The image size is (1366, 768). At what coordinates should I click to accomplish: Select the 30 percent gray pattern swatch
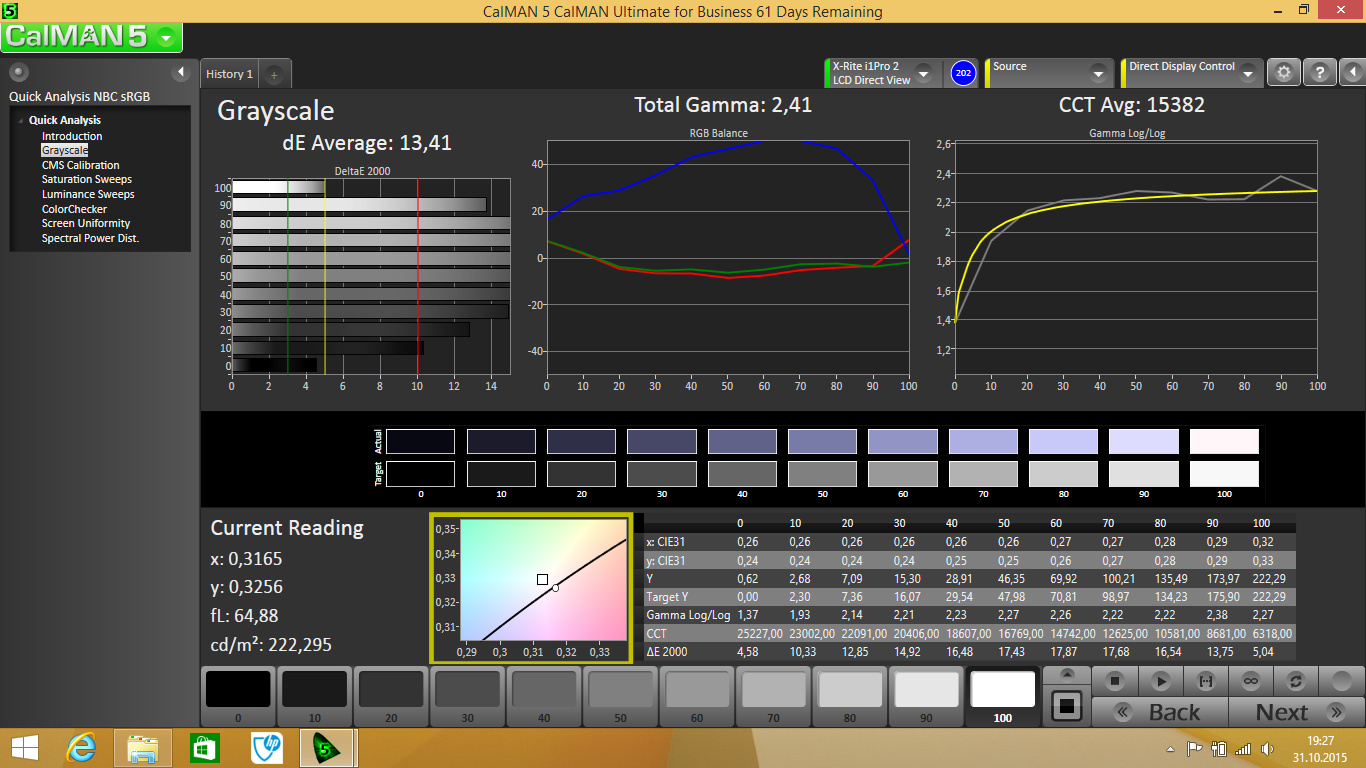point(467,695)
